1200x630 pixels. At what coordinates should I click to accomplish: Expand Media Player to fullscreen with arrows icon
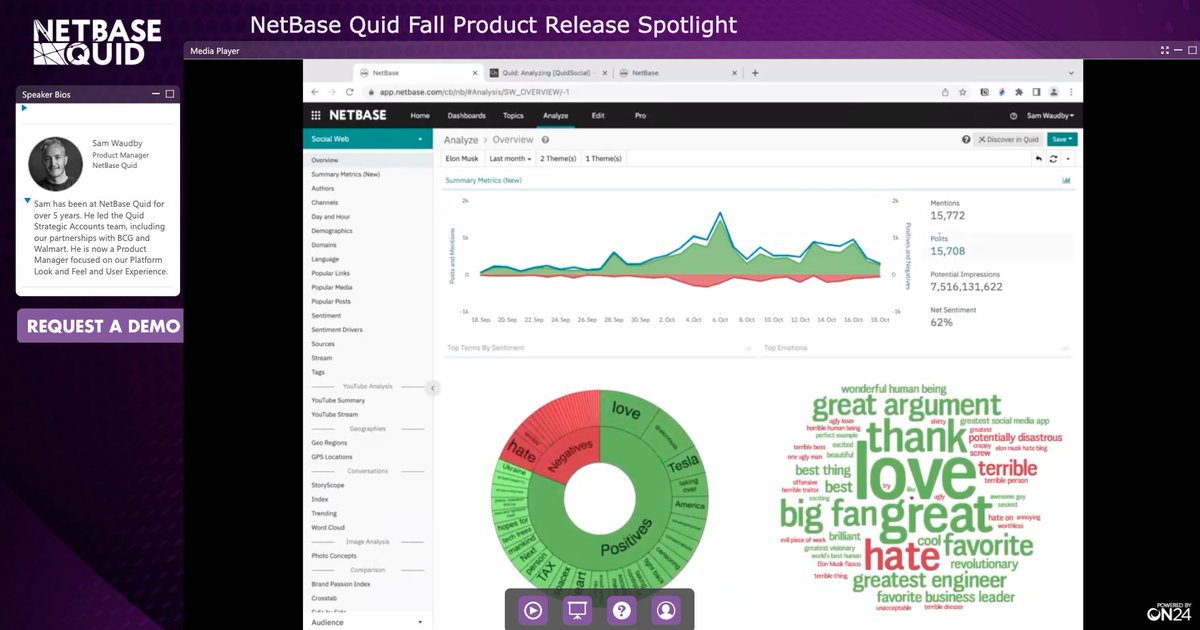pos(1165,50)
